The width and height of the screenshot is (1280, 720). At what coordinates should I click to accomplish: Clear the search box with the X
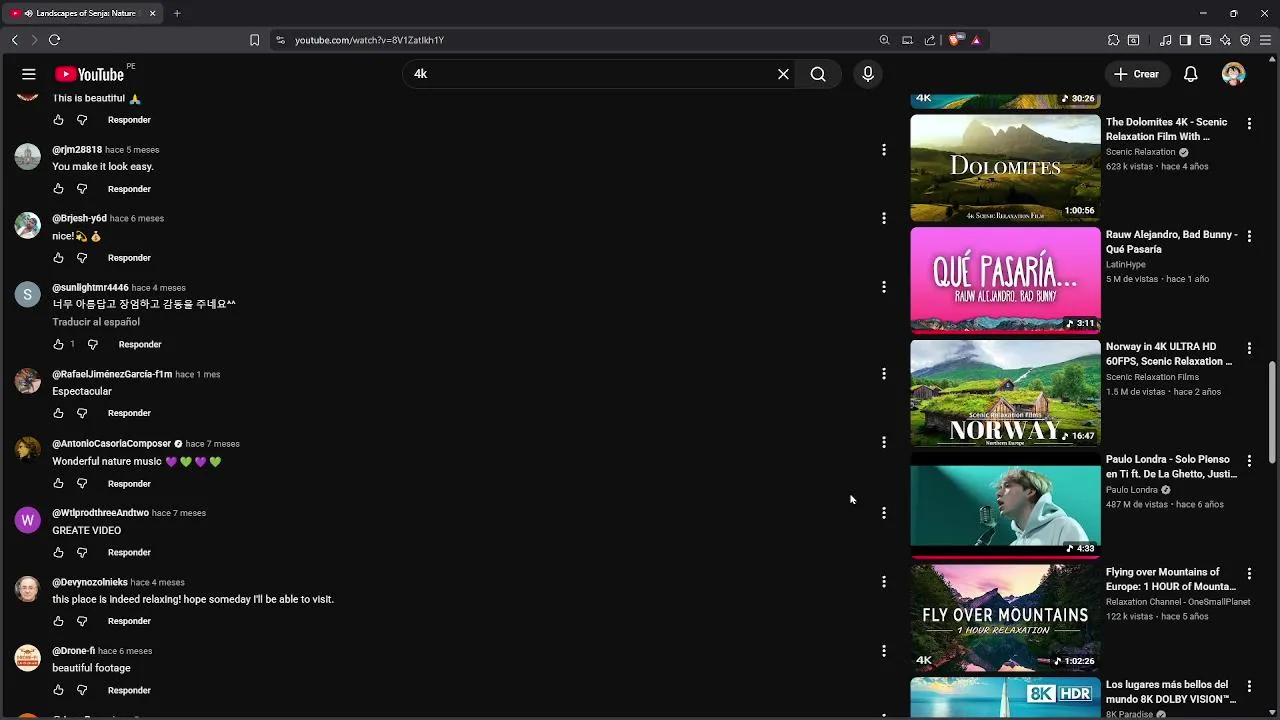click(x=783, y=74)
